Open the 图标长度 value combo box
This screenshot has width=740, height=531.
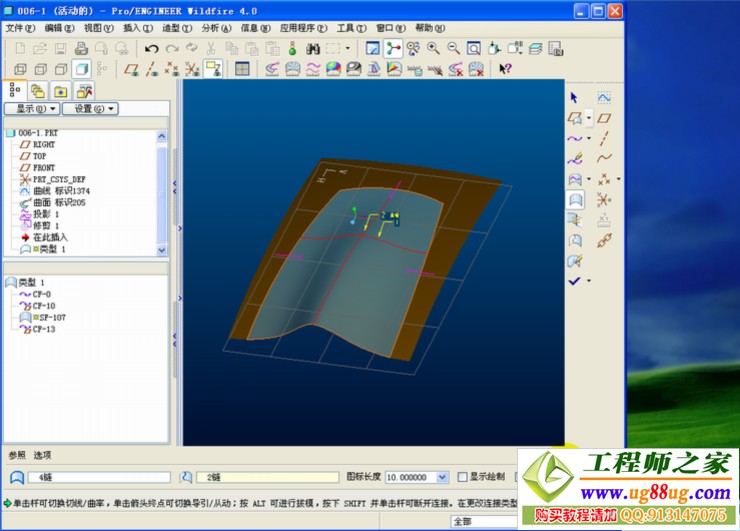tap(418, 477)
